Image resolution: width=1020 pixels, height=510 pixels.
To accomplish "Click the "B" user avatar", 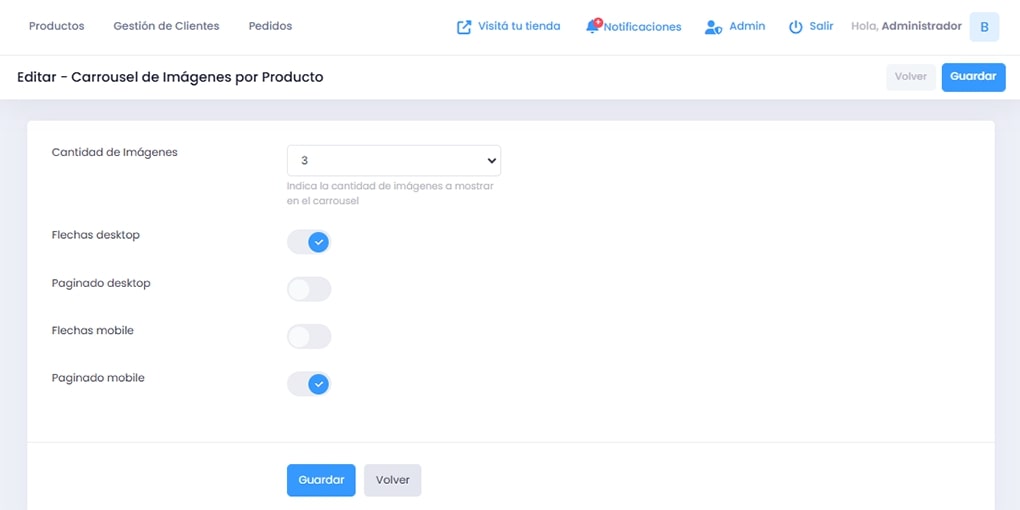I will coord(984,27).
